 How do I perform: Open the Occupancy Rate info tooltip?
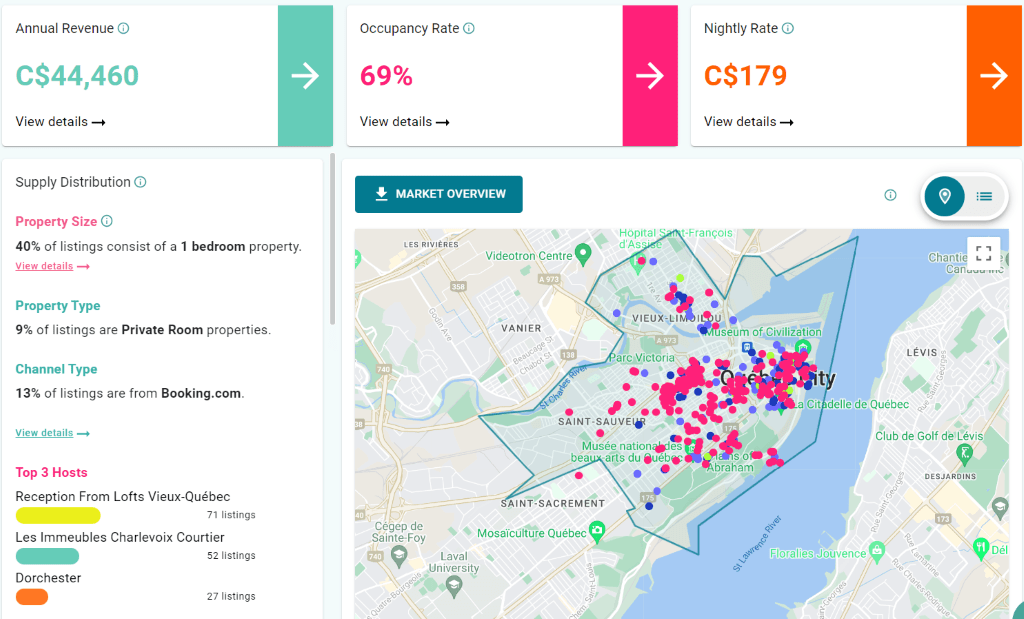(469, 28)
